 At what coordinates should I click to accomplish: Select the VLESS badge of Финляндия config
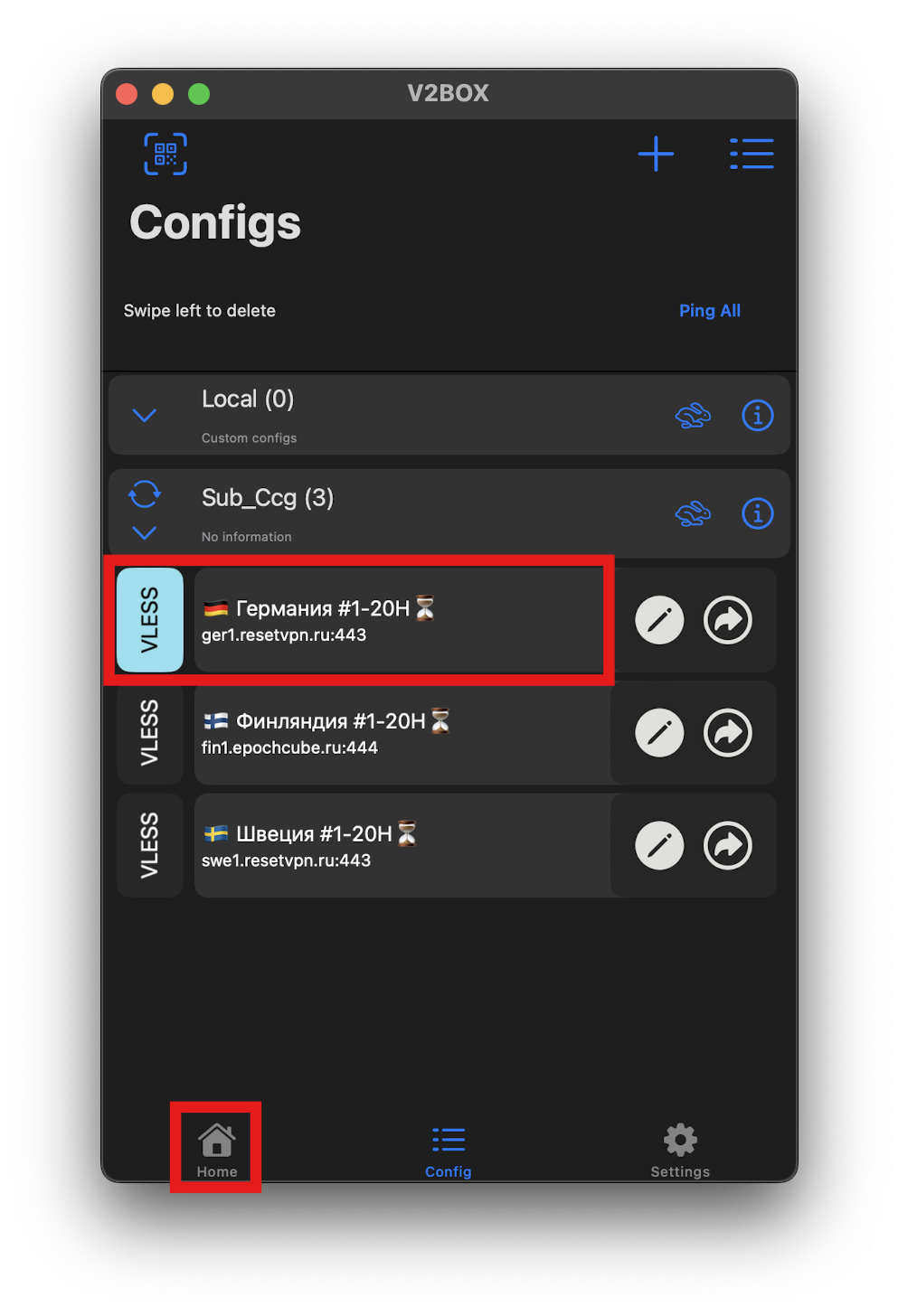pyautogui.click(x=150, y=733)
